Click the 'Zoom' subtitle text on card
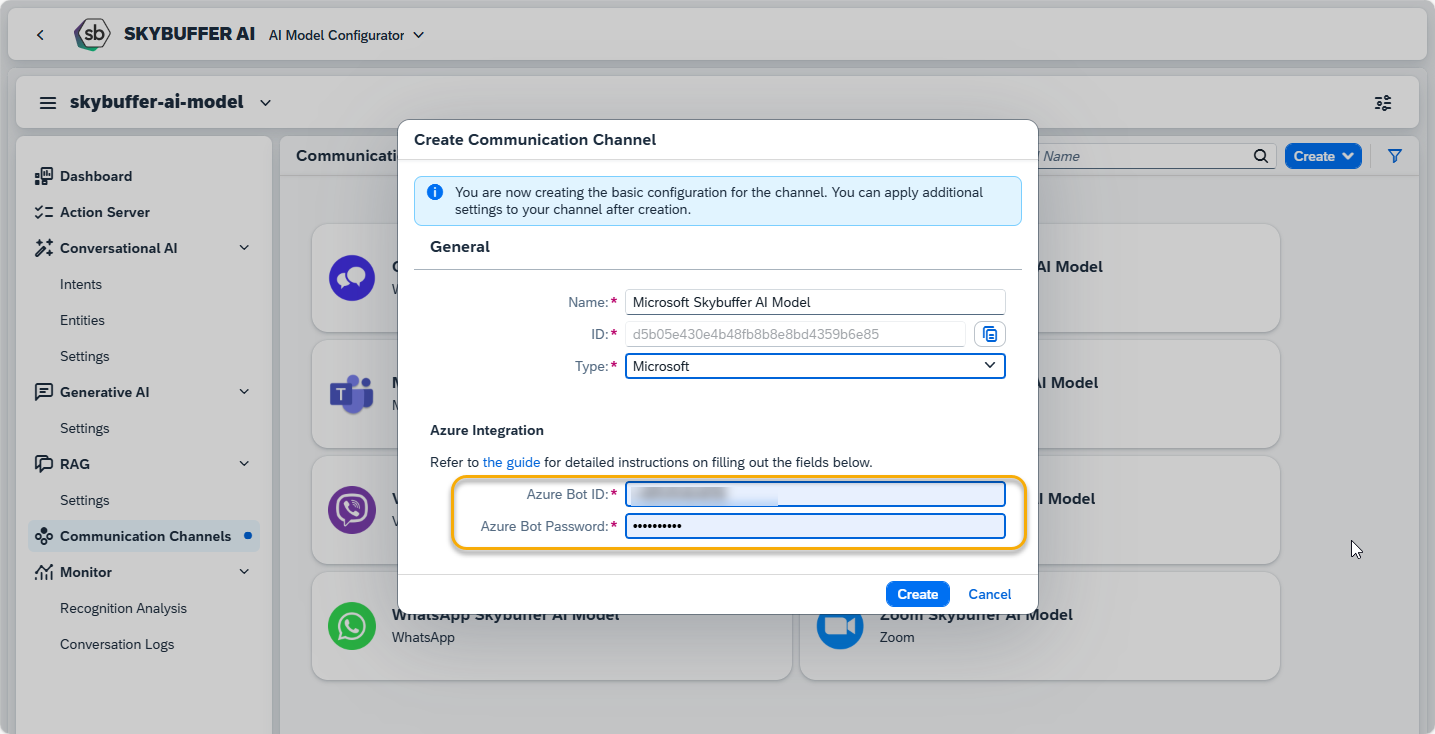The width and height of the screenshot is (1435, 734). pyautogui.click(x=897, y=637)
